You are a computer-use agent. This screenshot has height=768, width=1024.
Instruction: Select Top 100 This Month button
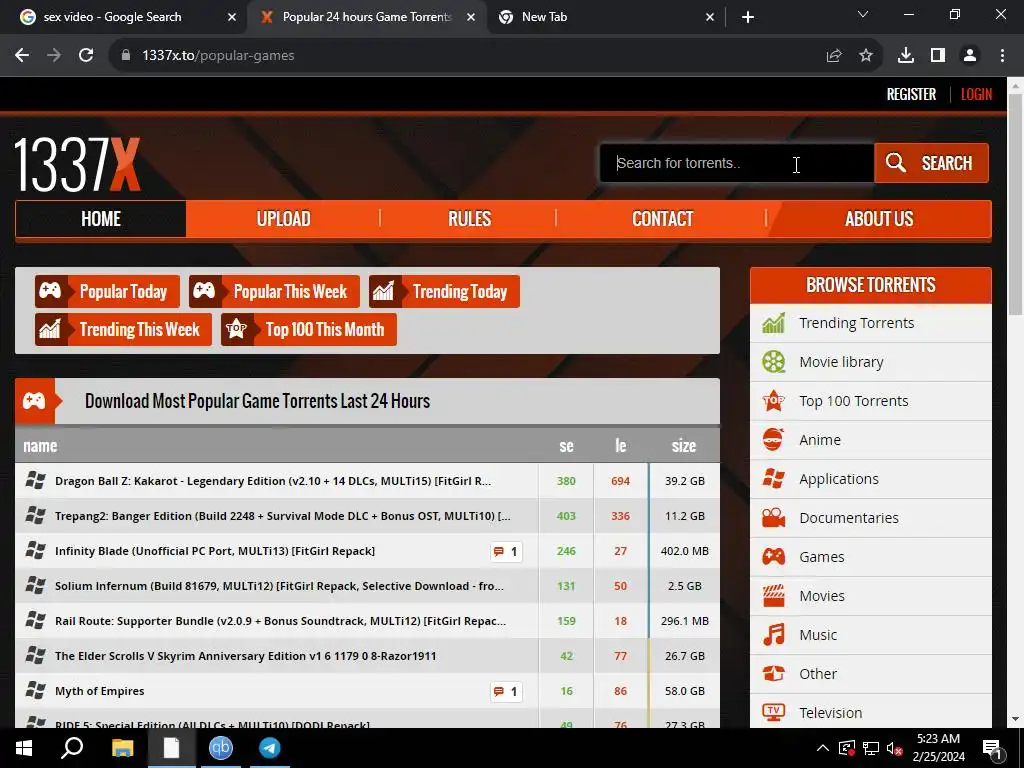pyautogui.click(x=309, y=329)
